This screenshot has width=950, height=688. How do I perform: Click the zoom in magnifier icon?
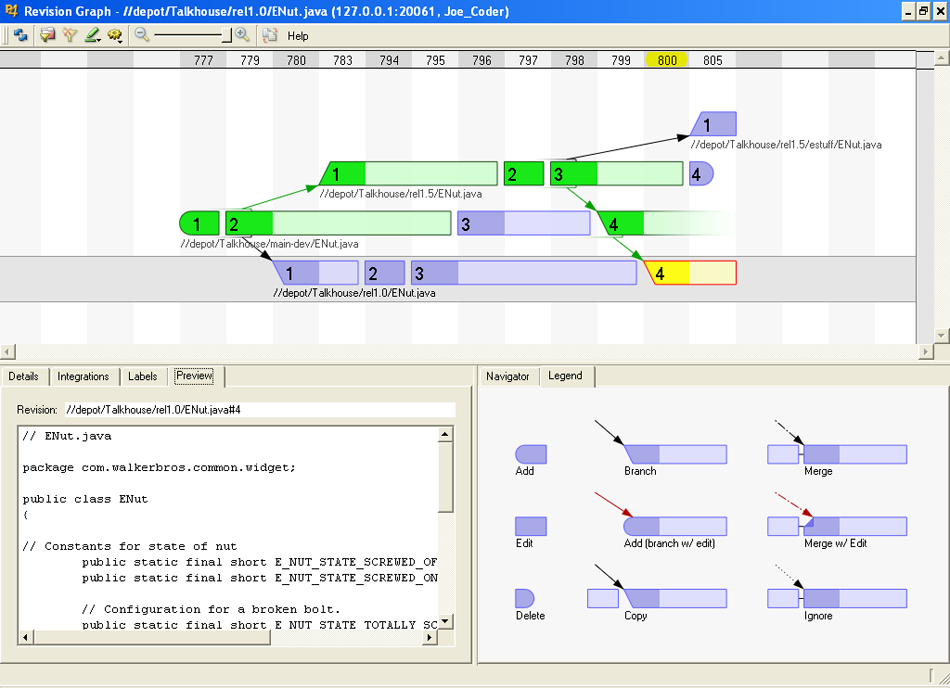pos(242,35)
